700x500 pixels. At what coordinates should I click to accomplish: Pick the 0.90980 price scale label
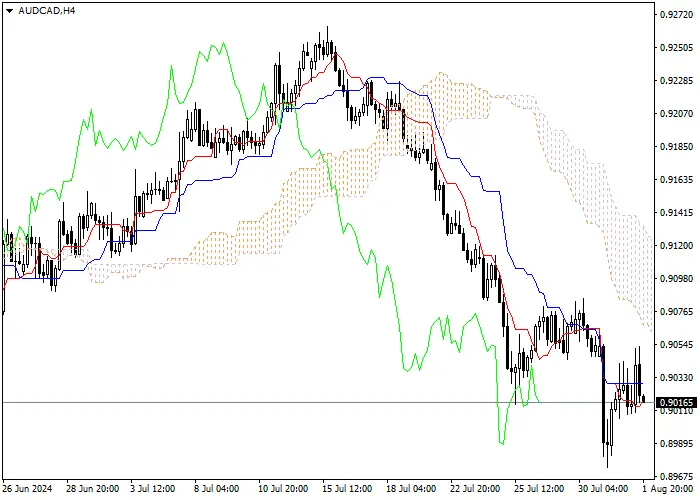tap(677, 279)
